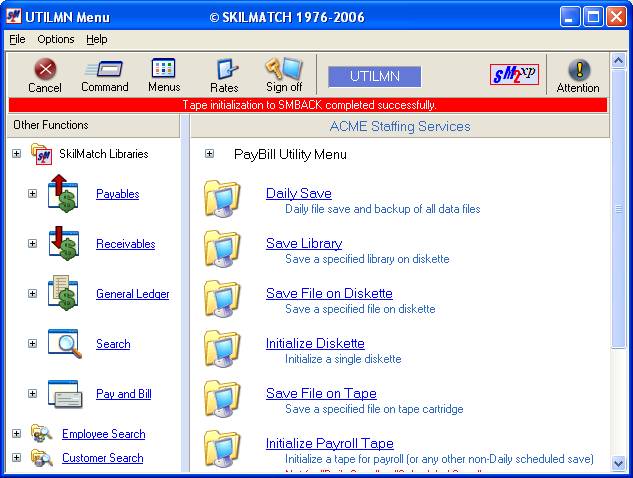Image resolution: width=633 pixels, height=478 pixels.
Task: Click the Save Library folder icon
Action: (x=222, y=249)
